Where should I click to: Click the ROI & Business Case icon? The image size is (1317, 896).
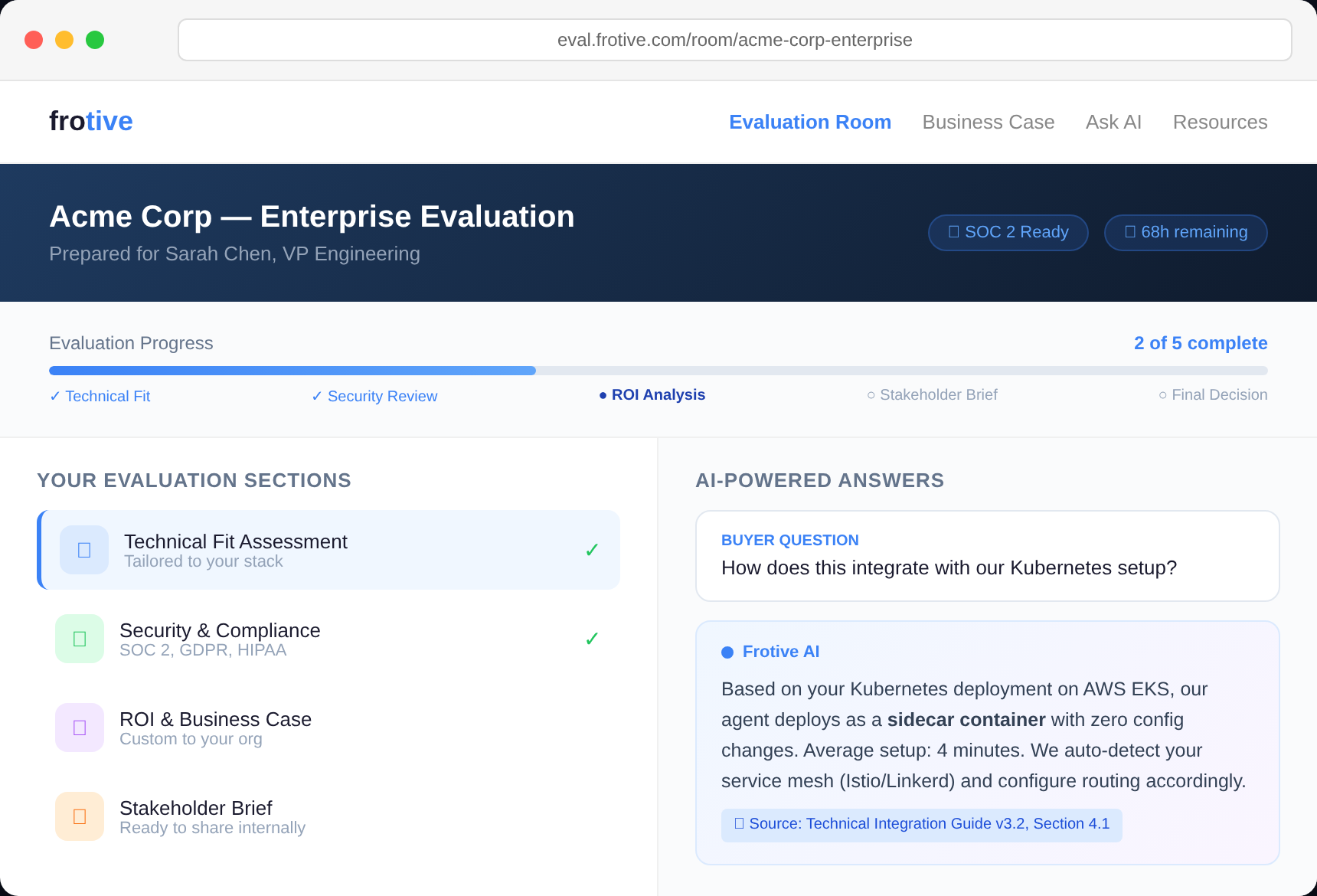pyautogui.click(x=80, y=728)
